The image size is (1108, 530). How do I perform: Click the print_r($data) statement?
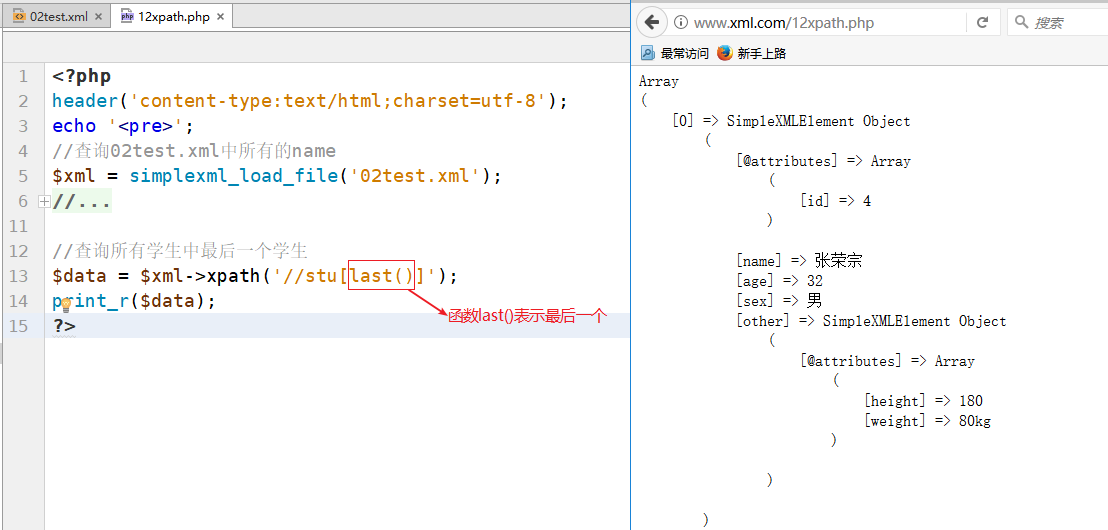(x=134, y=301)
